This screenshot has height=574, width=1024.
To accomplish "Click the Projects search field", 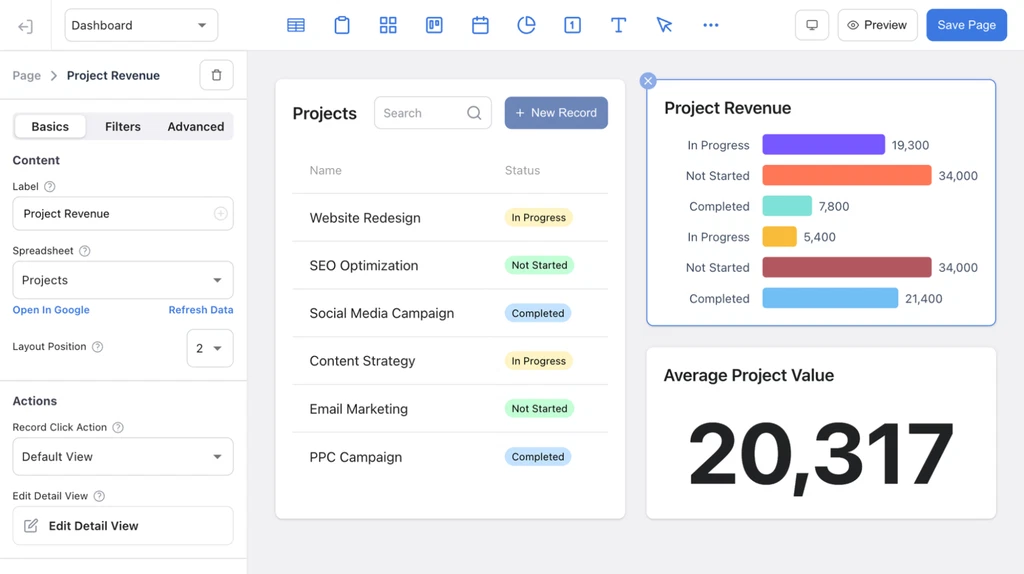I will tap(422, 113).
